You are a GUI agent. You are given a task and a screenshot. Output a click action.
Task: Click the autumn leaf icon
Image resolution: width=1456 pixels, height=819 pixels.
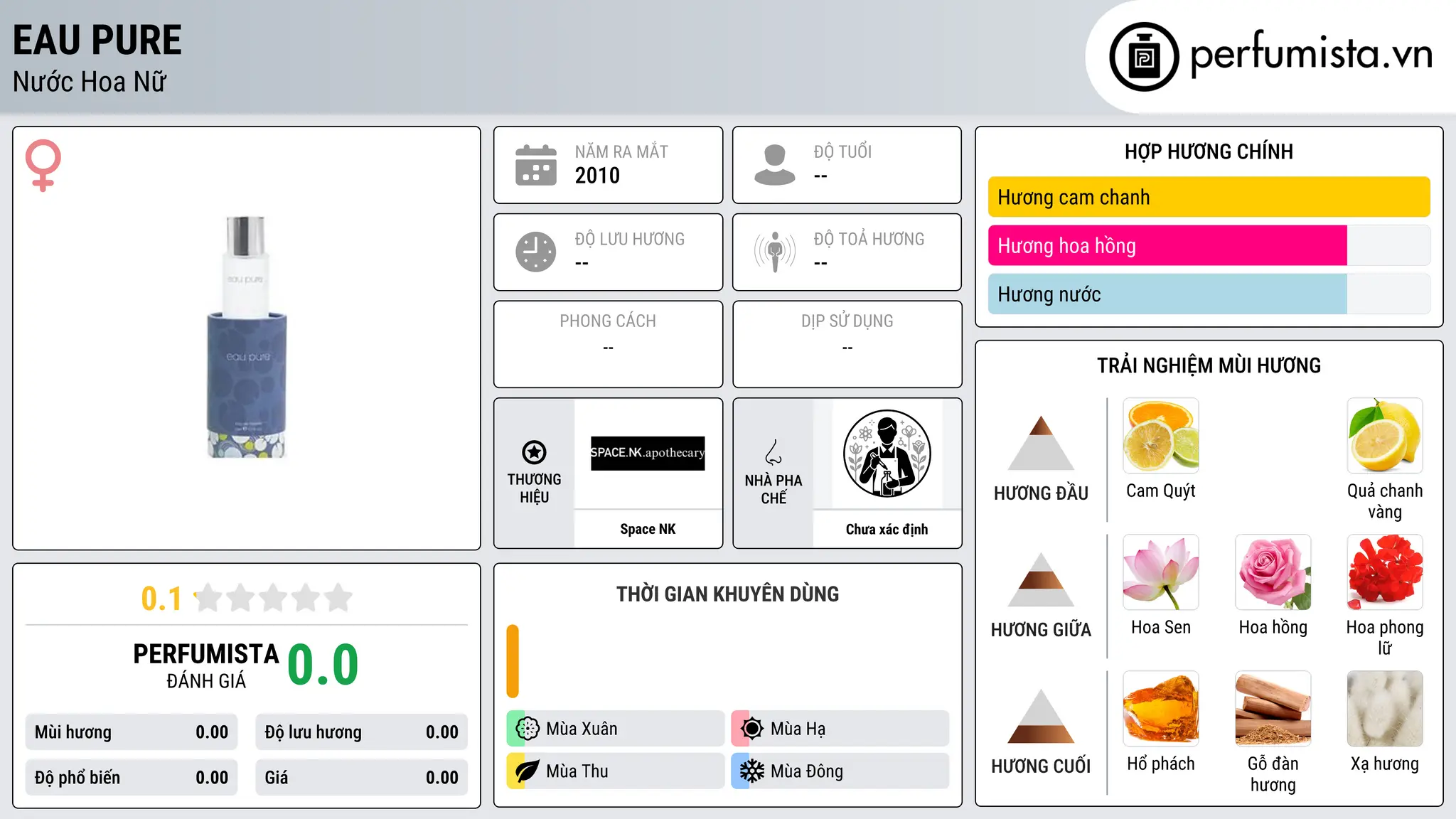527,771
